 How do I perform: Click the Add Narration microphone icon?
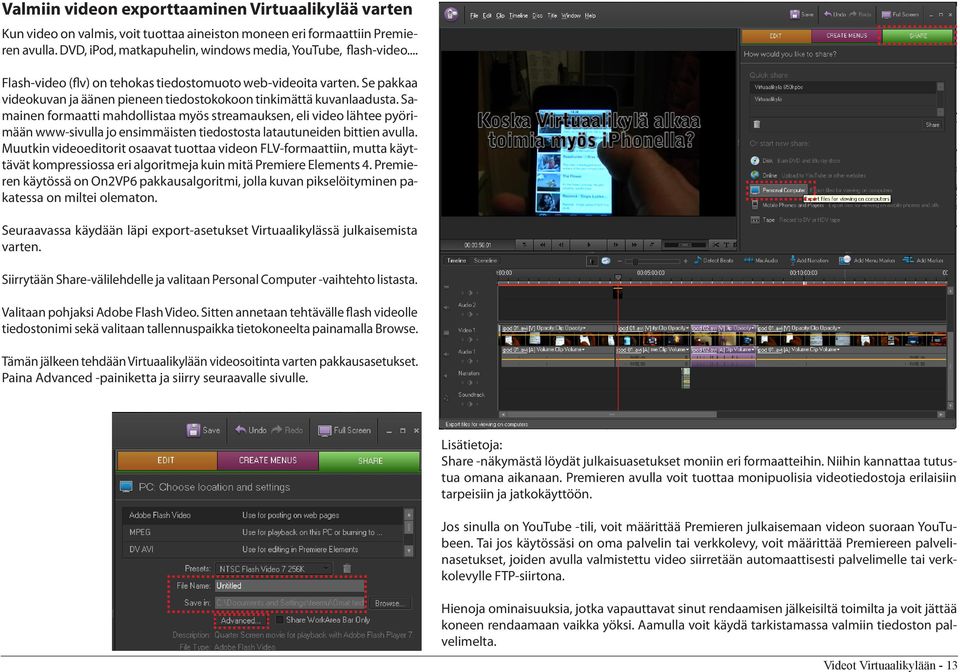793,260
